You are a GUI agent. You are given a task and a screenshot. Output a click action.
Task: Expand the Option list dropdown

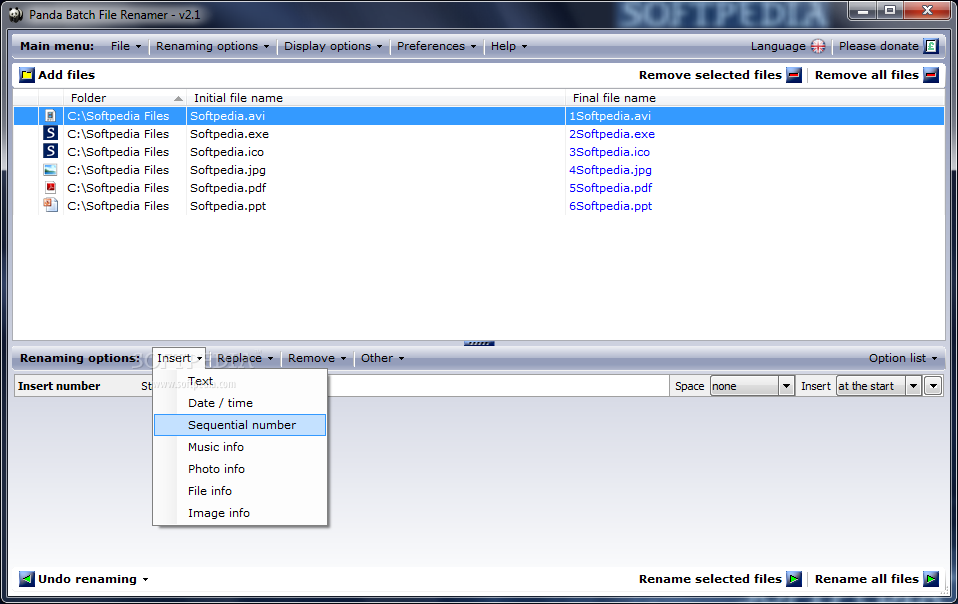point(903,358)
